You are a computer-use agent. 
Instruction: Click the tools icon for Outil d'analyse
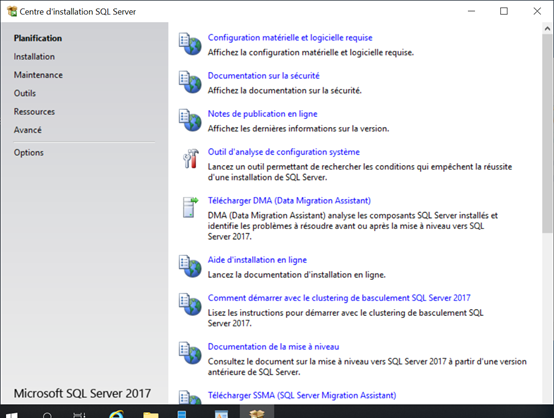point(190,158)
